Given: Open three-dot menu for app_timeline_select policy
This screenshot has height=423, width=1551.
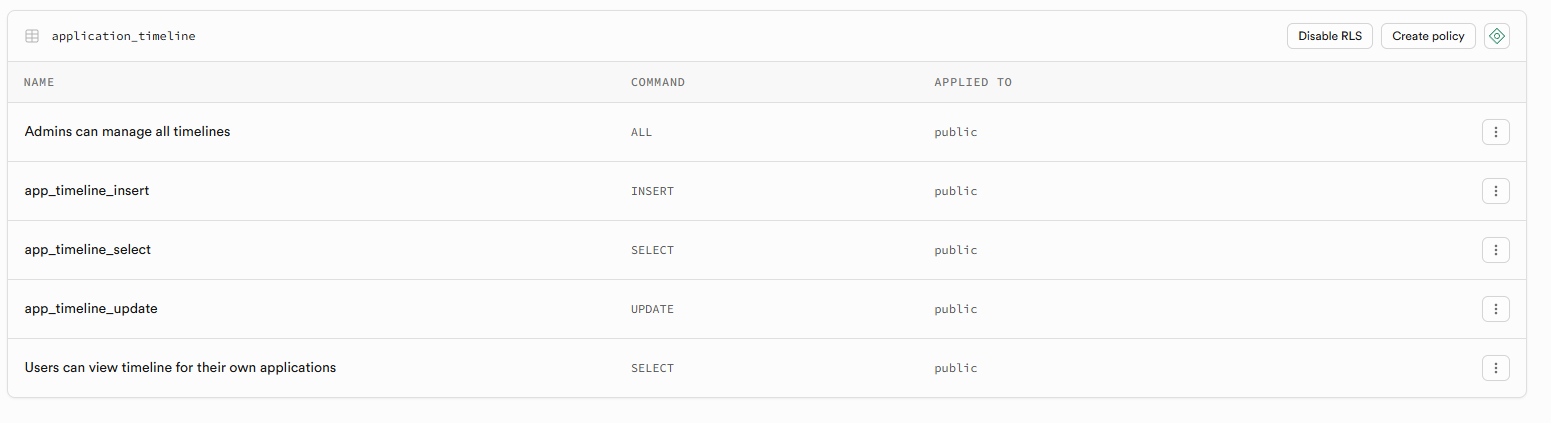Looking at the screenshot, I should point(1495,250).
